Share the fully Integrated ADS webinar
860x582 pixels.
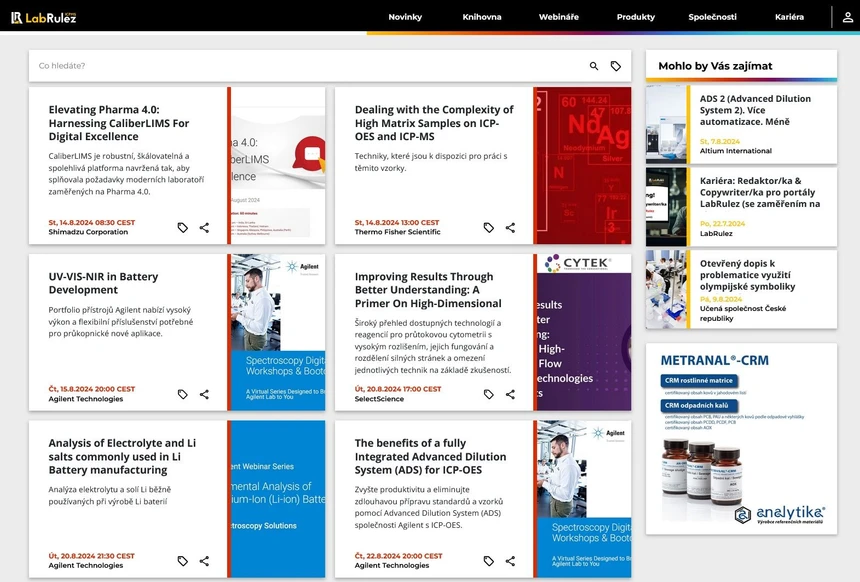click(510, 561)
